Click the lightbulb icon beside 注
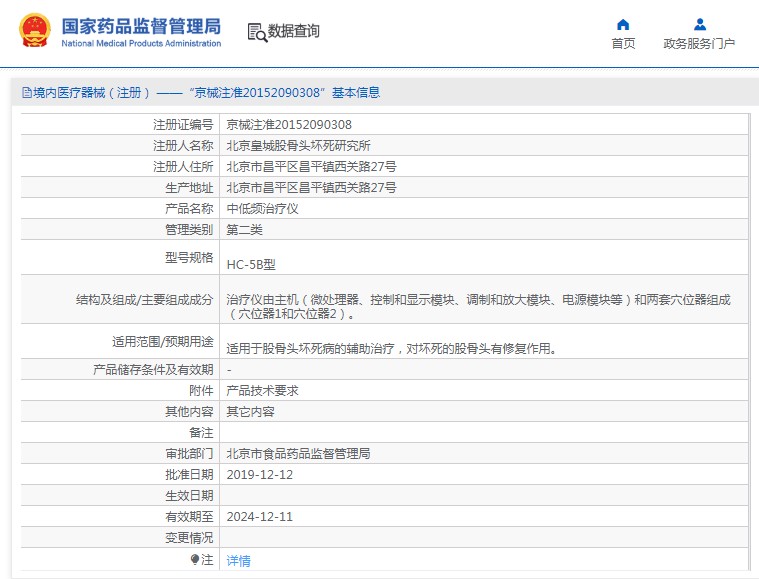The image size is (759, 579). 196,560
